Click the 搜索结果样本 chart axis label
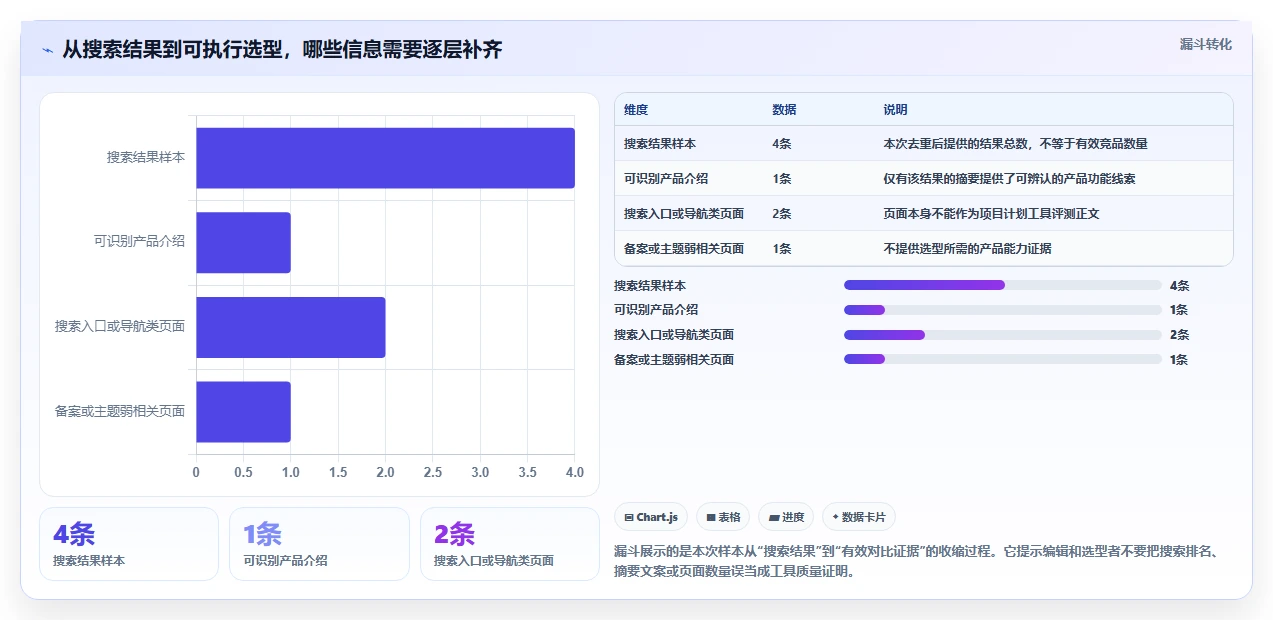This screenshot has width=1273, height=620. click(x=146, y=158)
